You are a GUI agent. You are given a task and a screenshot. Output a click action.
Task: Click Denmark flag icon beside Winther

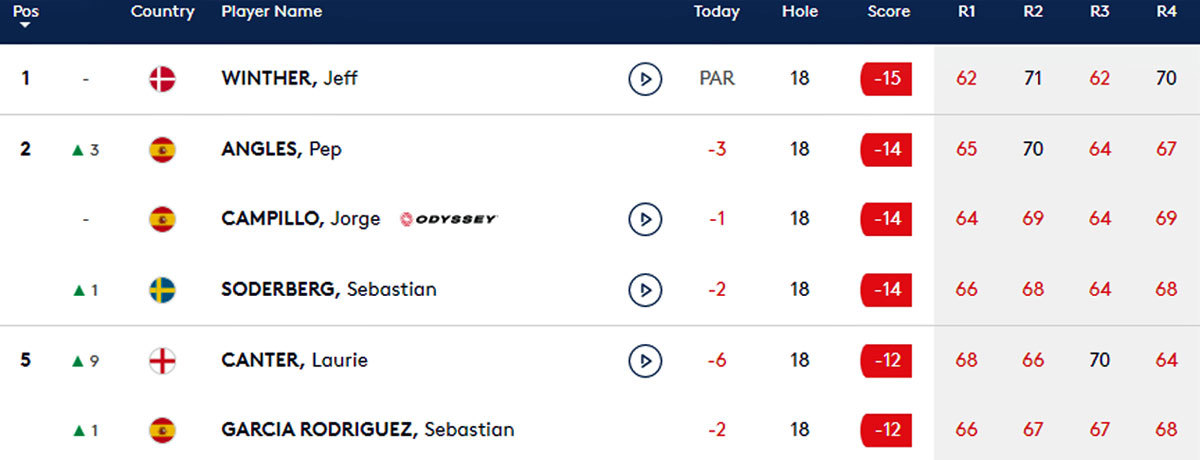click(162, 78)
